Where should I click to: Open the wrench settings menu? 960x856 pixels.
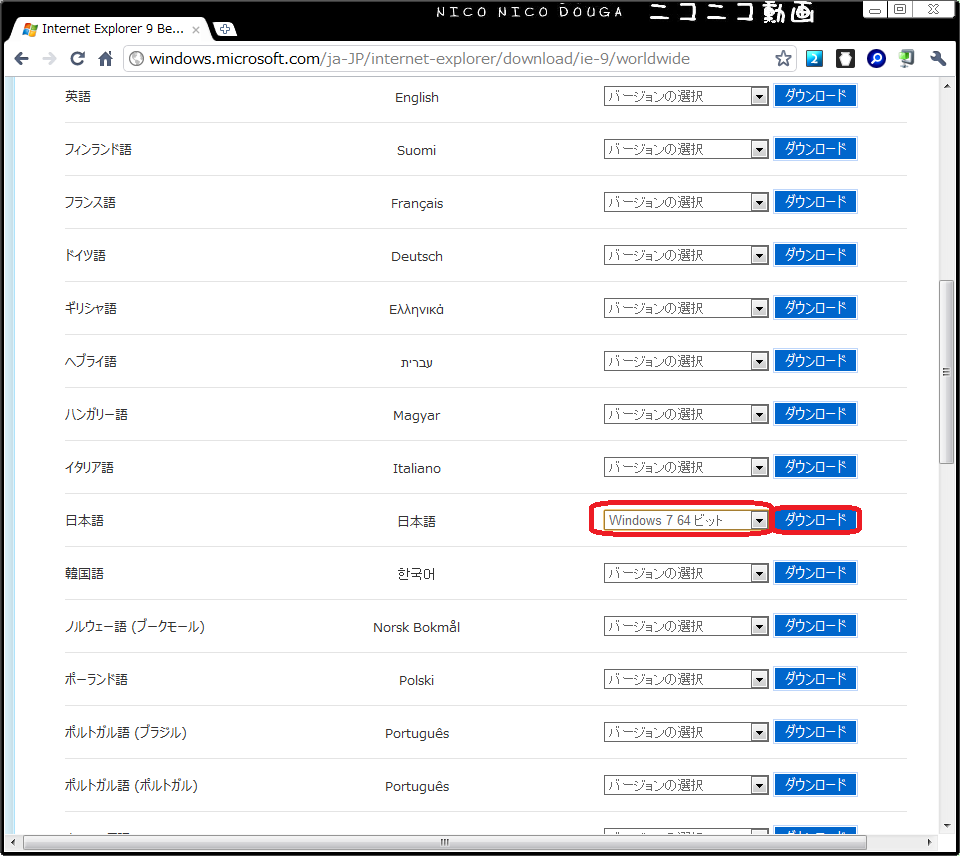tap(938, 59)
